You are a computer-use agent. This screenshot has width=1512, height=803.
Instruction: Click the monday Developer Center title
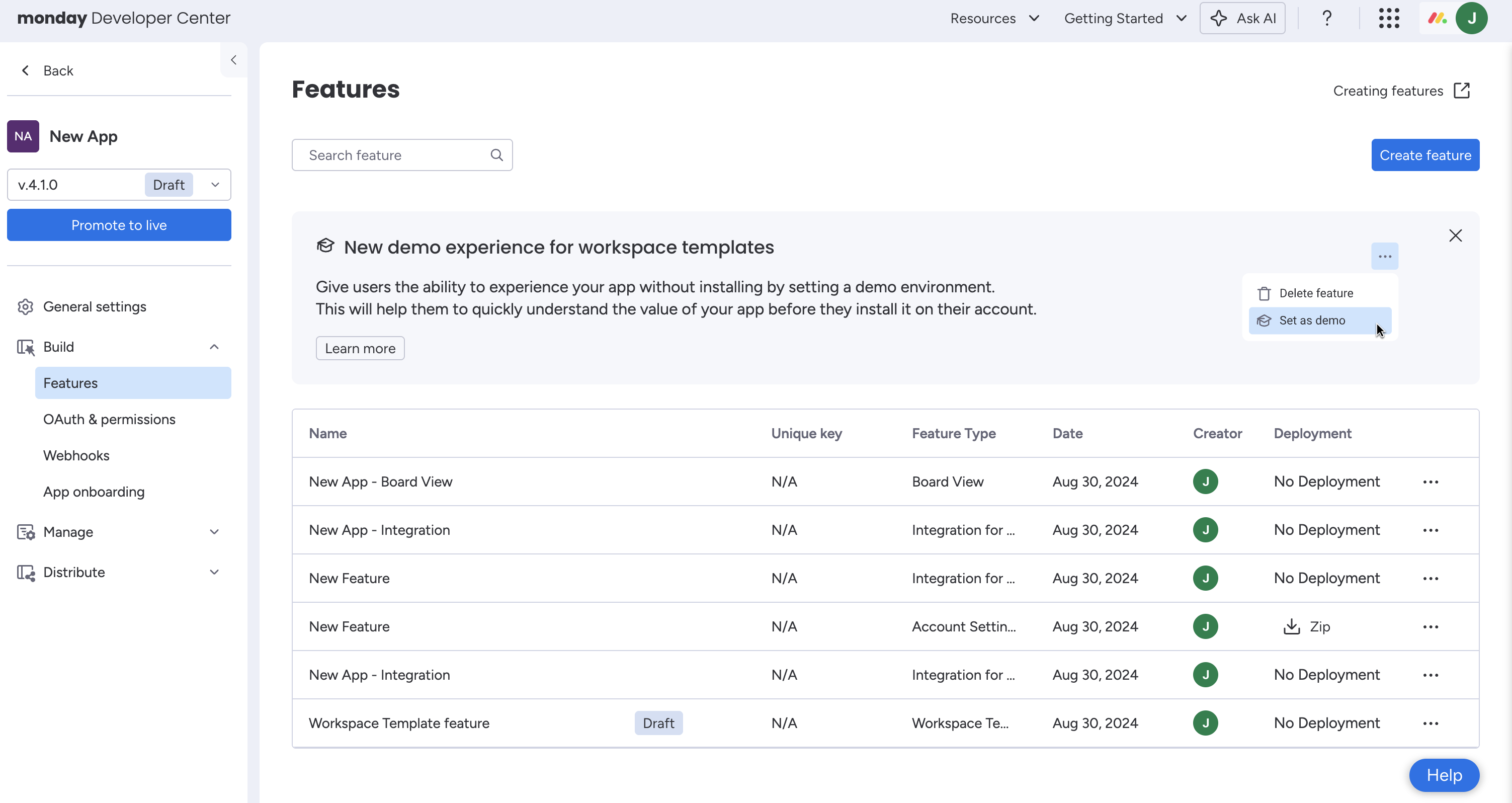click(124, 18)
